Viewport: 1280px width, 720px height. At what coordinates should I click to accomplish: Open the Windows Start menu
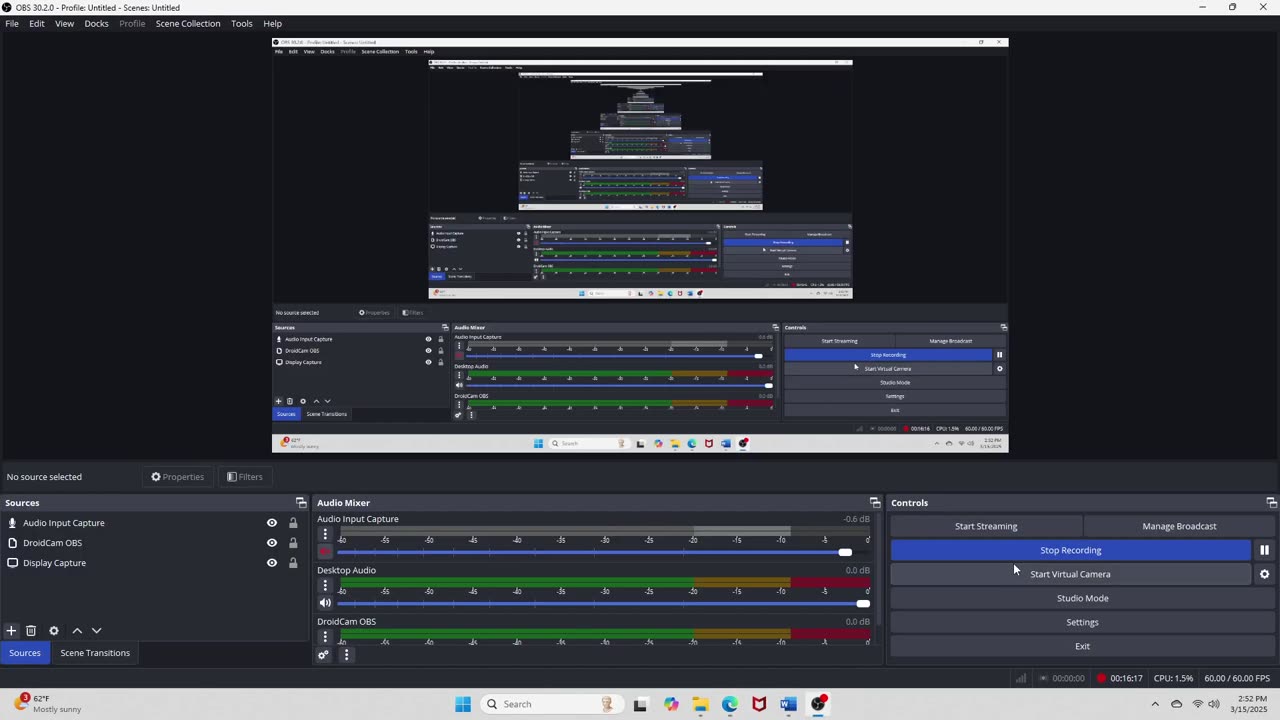(463, 704)
